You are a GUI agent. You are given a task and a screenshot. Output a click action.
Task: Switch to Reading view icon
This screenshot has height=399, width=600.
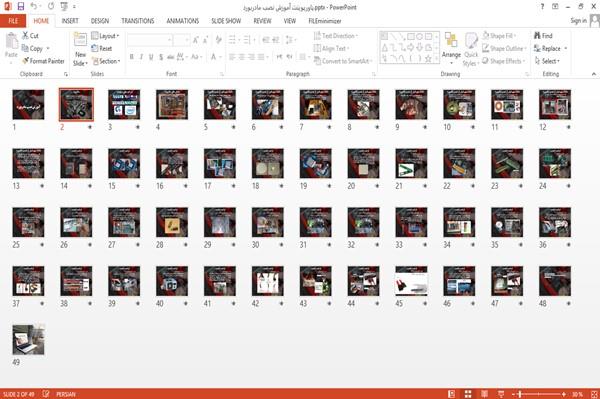(484, 394)
